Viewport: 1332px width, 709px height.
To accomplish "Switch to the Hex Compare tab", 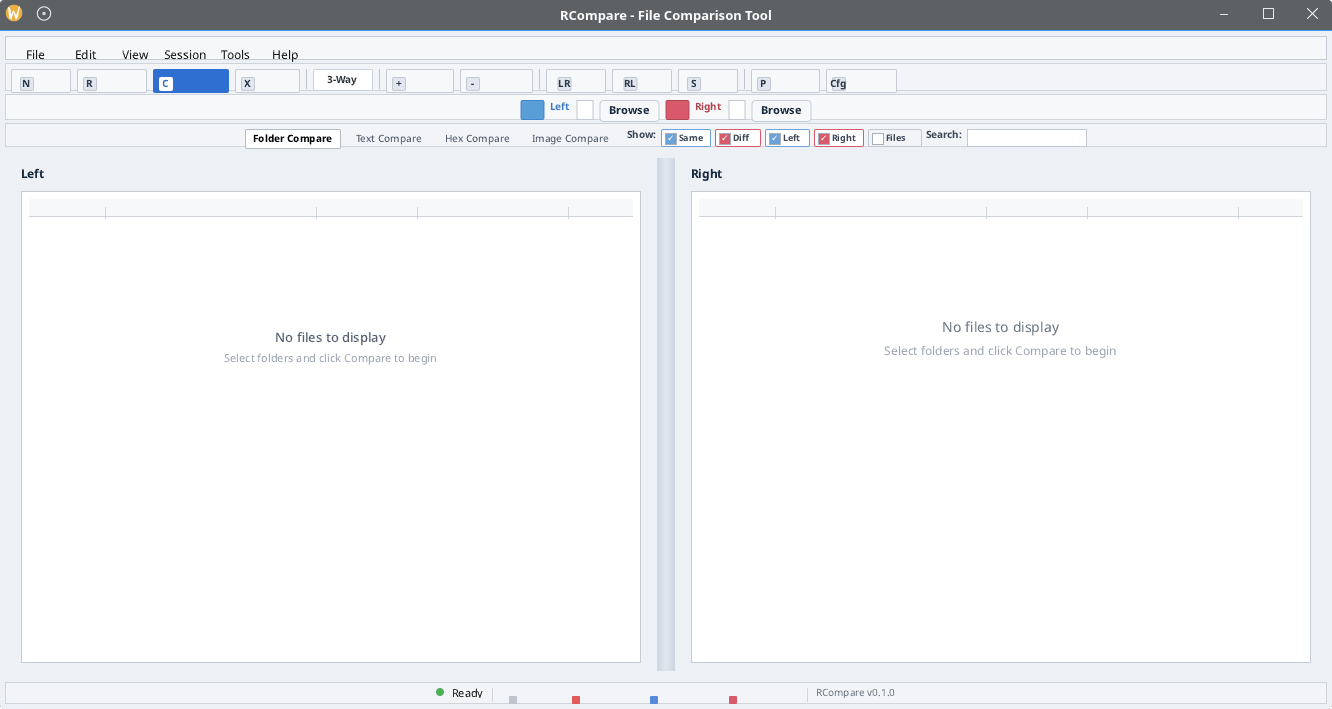I will click(x=477, y=139).
